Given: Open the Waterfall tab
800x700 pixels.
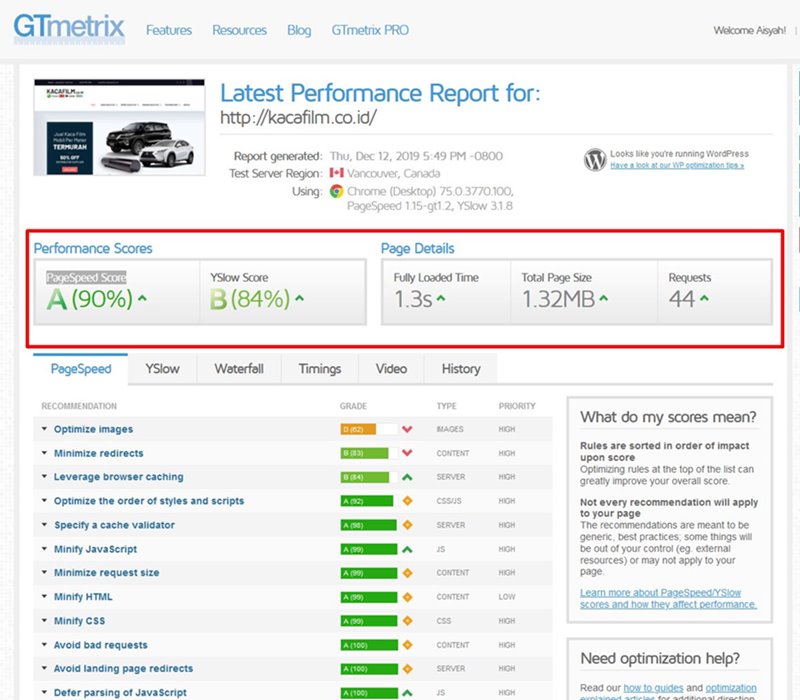Looking at the screenshot, I should tap(239, 369).
